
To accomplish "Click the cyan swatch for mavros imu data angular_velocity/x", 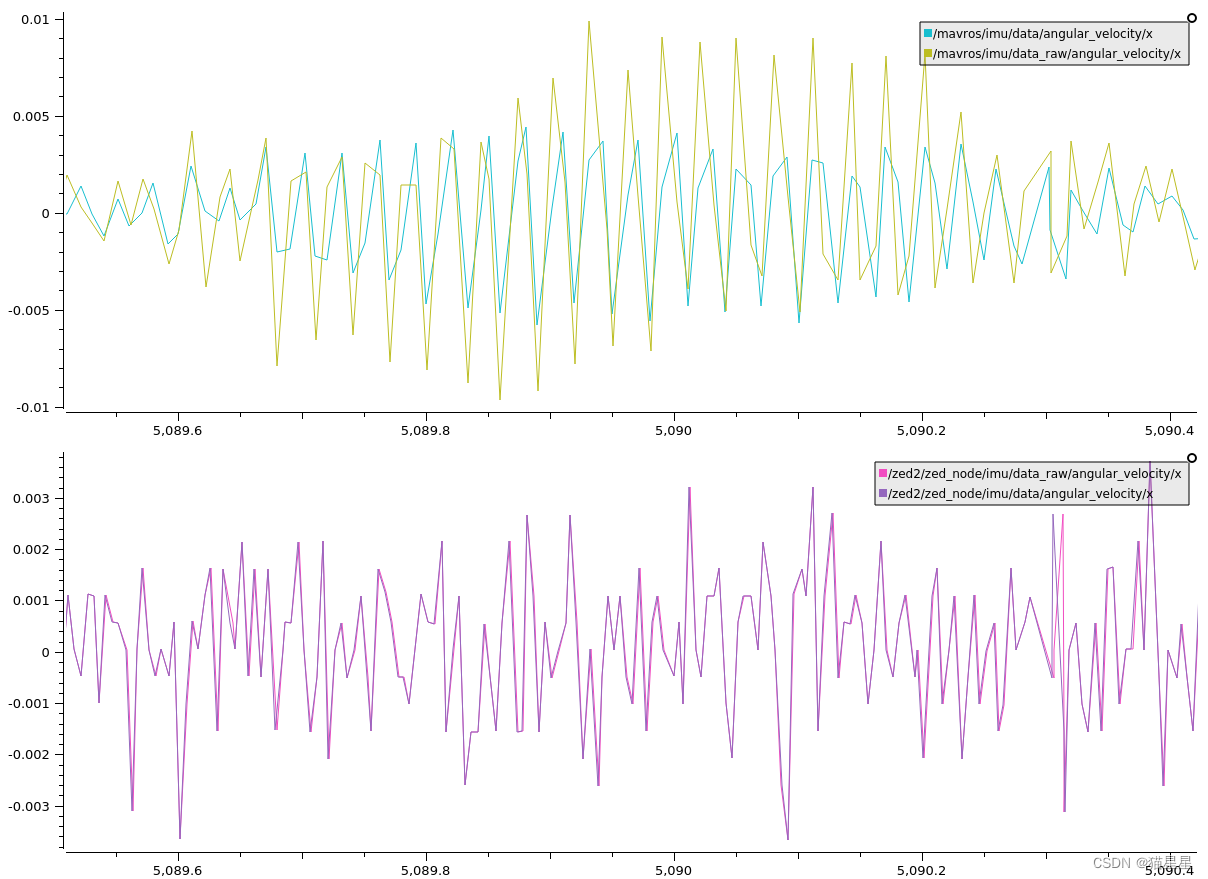I will pos(928,34).
